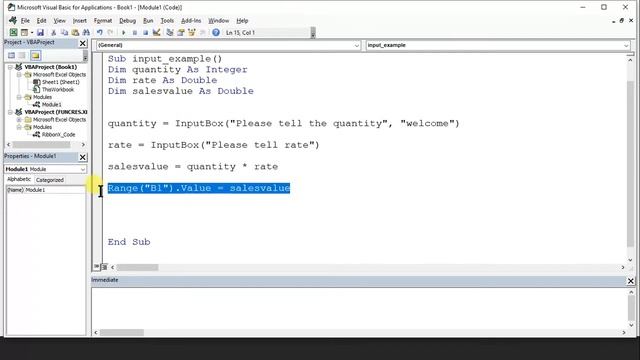Click inside the Immediate window text area

(359, 308)
